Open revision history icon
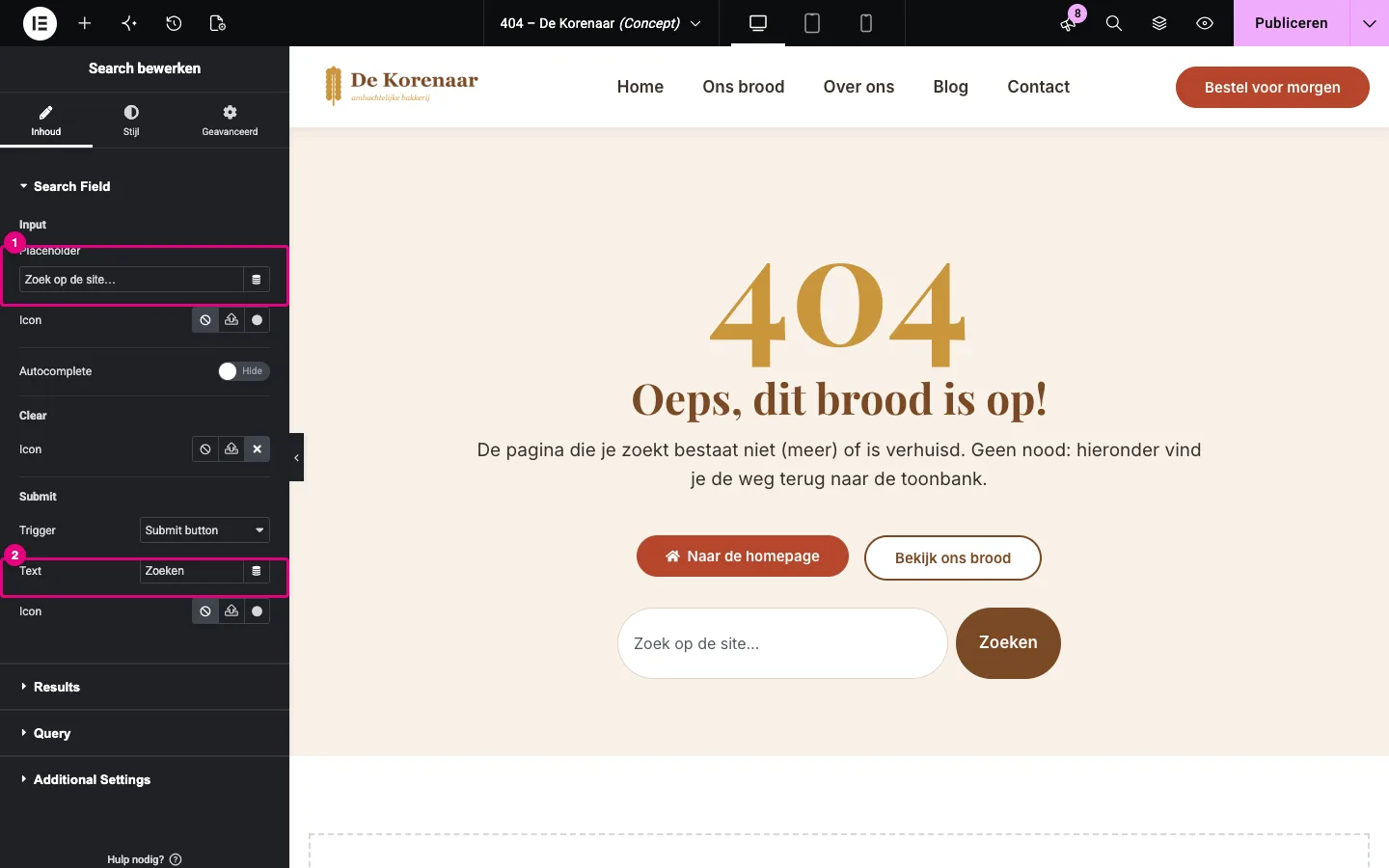Viewport: 1389px width, 868px height. [174, 23]
